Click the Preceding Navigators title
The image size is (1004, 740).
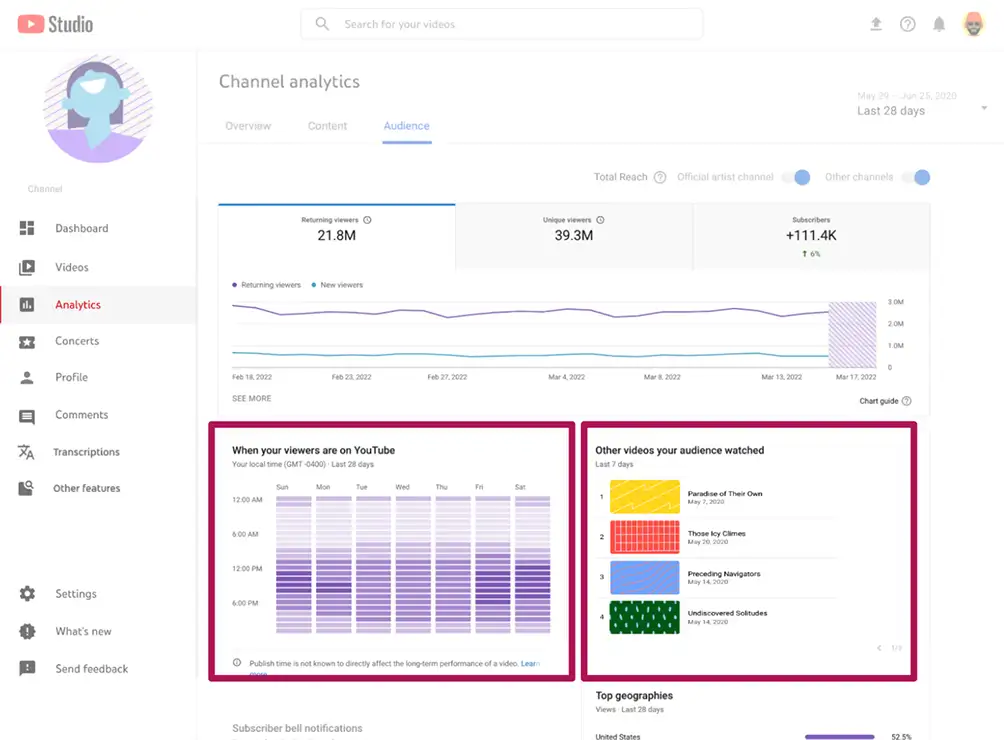(724, 574)
